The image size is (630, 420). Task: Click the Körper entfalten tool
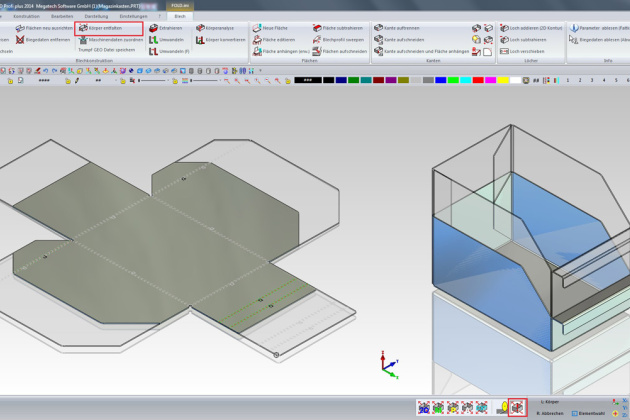(104, 28)
